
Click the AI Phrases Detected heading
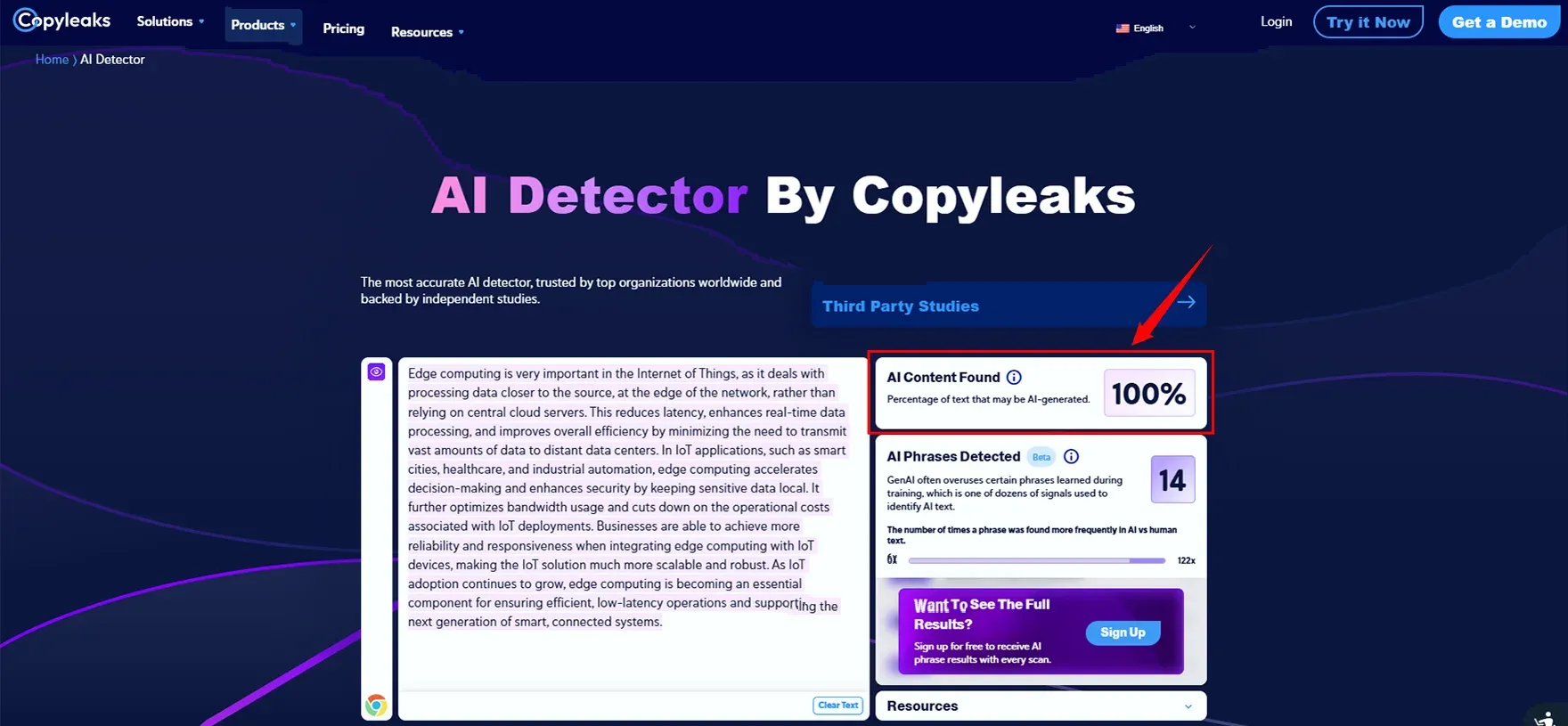coord(953,456)
